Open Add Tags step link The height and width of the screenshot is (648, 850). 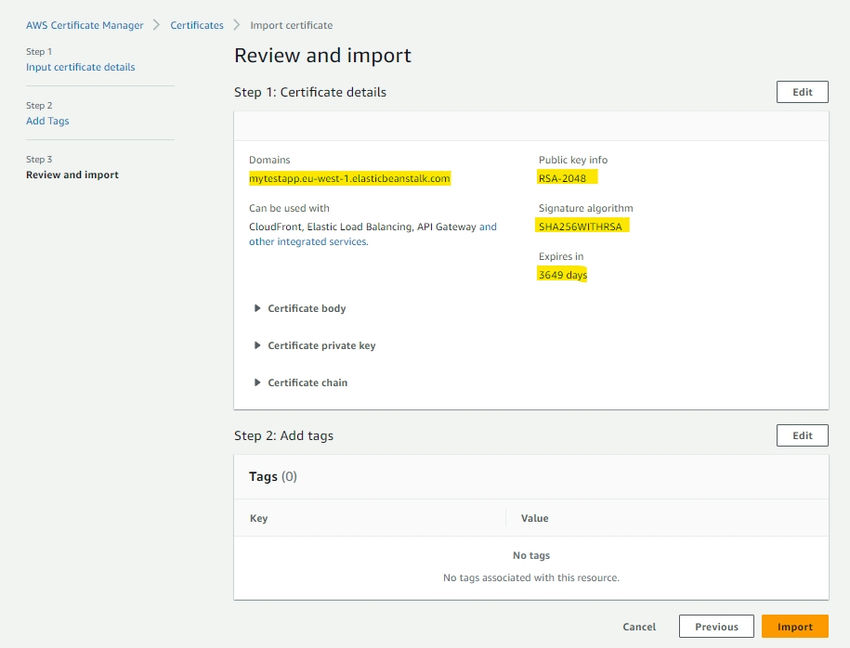click(x=48, y=121)
